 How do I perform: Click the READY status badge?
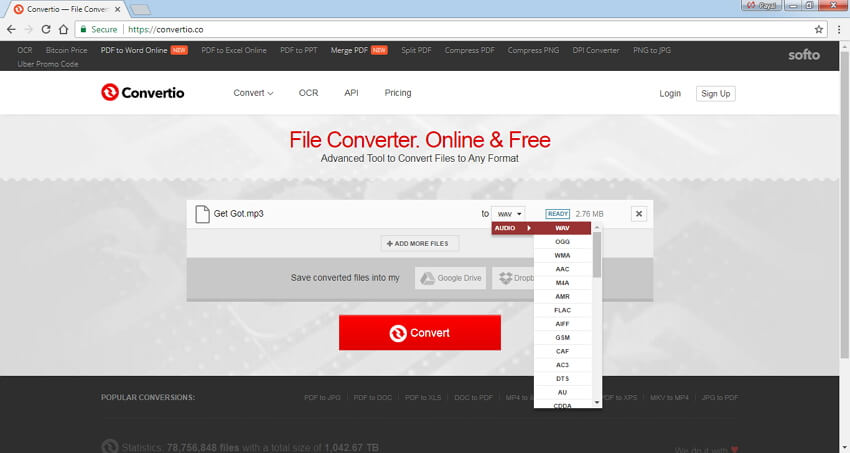click(x=557, y=214)
